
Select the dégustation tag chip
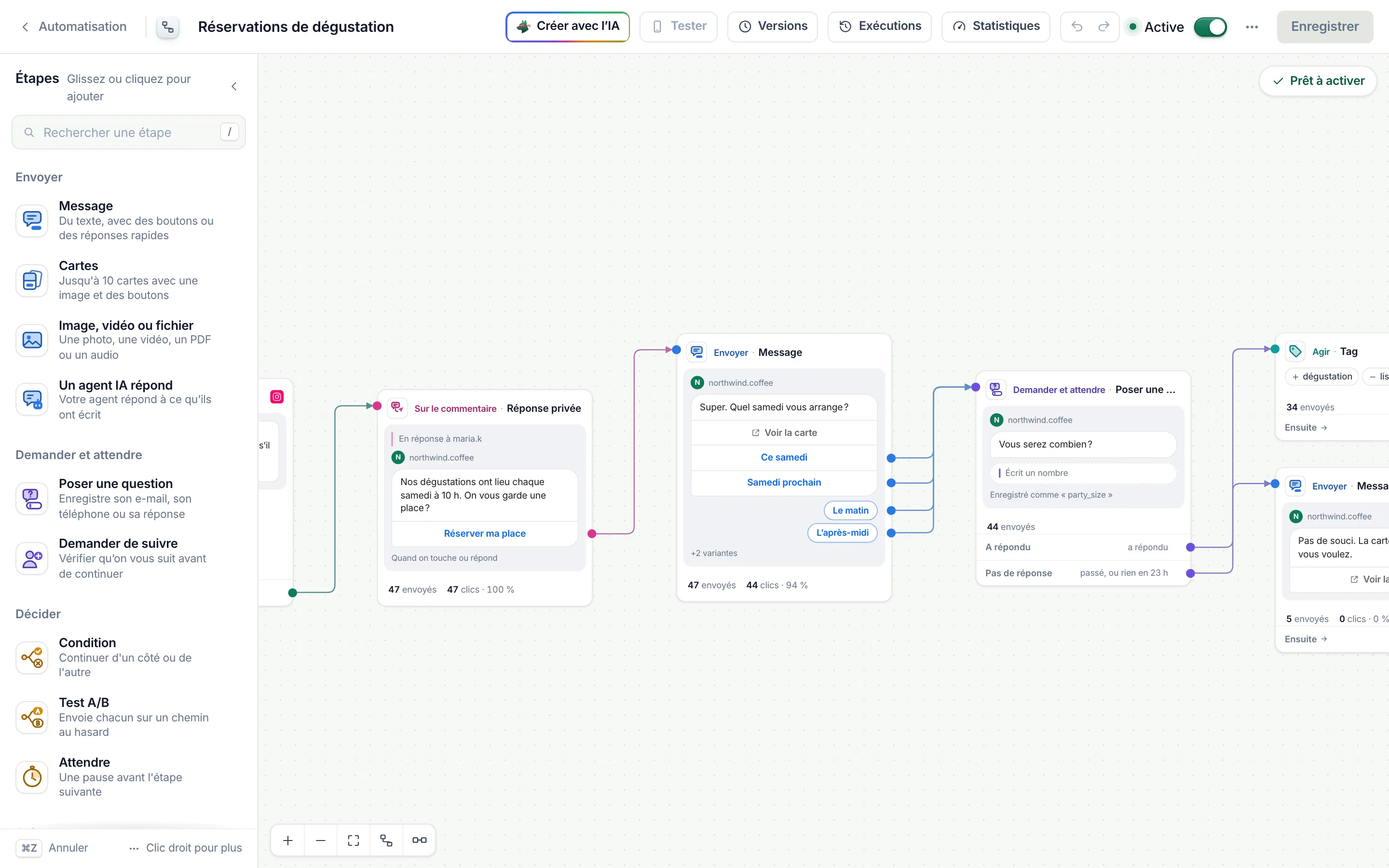click(1322, 377)
